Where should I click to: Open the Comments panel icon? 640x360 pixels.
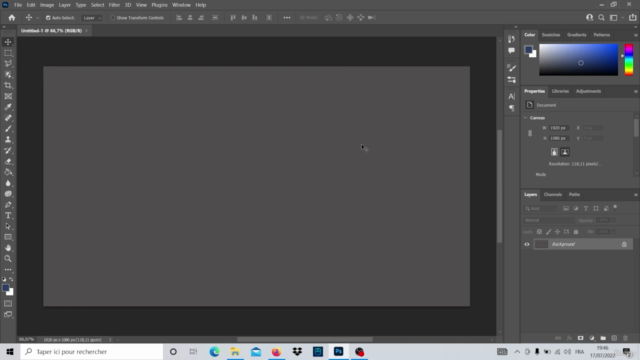pos(511,51)
